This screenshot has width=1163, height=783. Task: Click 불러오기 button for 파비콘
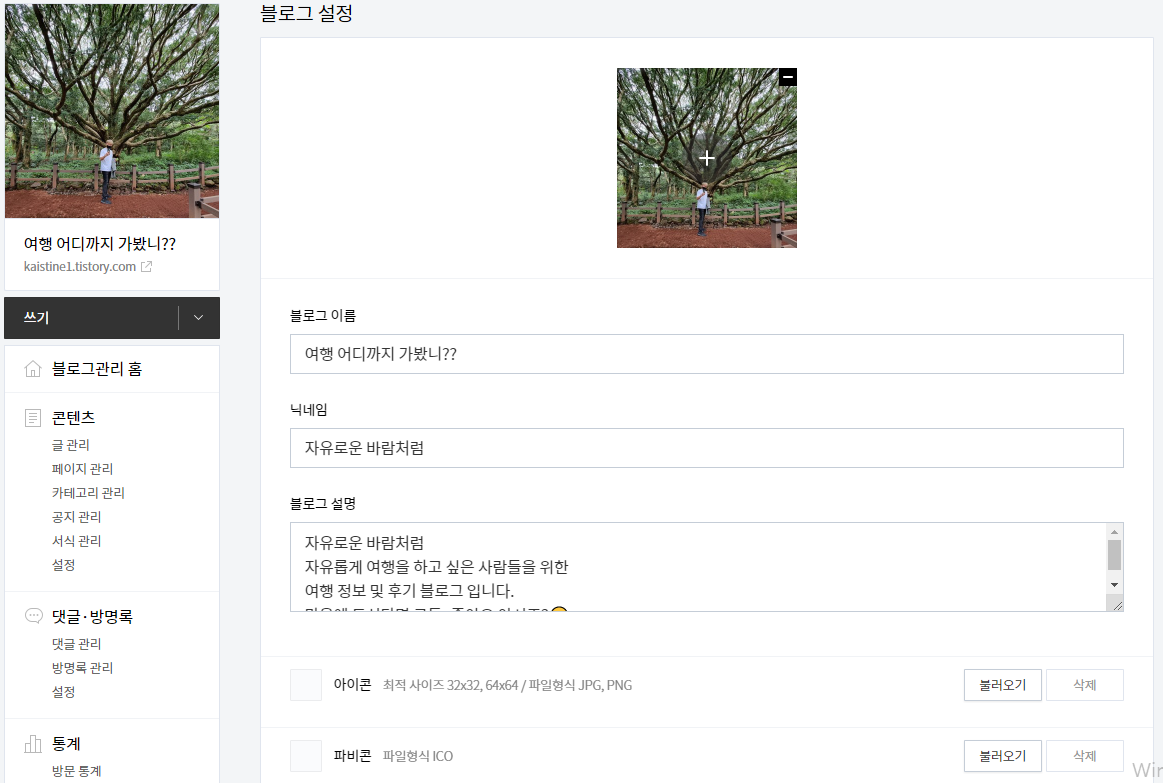1003,756
